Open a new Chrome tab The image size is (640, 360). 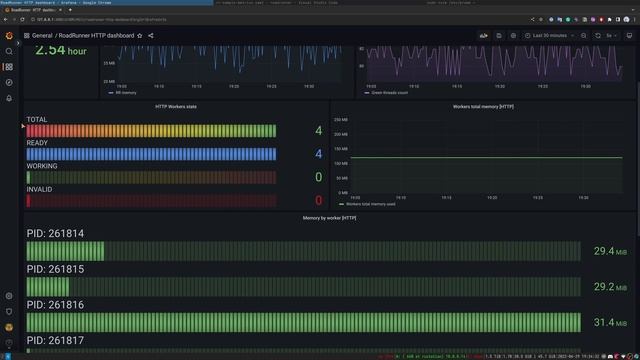point(70,10)
